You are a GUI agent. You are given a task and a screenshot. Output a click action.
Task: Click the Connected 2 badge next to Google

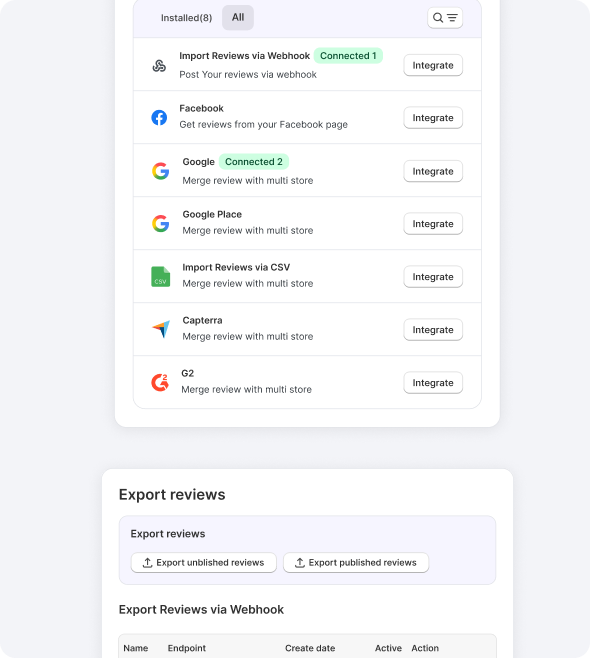click(x=254, y=162)
